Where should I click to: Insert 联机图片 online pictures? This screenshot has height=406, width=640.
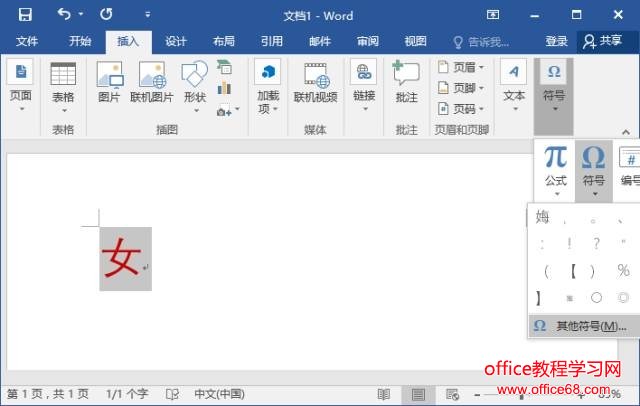coord(152,82)
